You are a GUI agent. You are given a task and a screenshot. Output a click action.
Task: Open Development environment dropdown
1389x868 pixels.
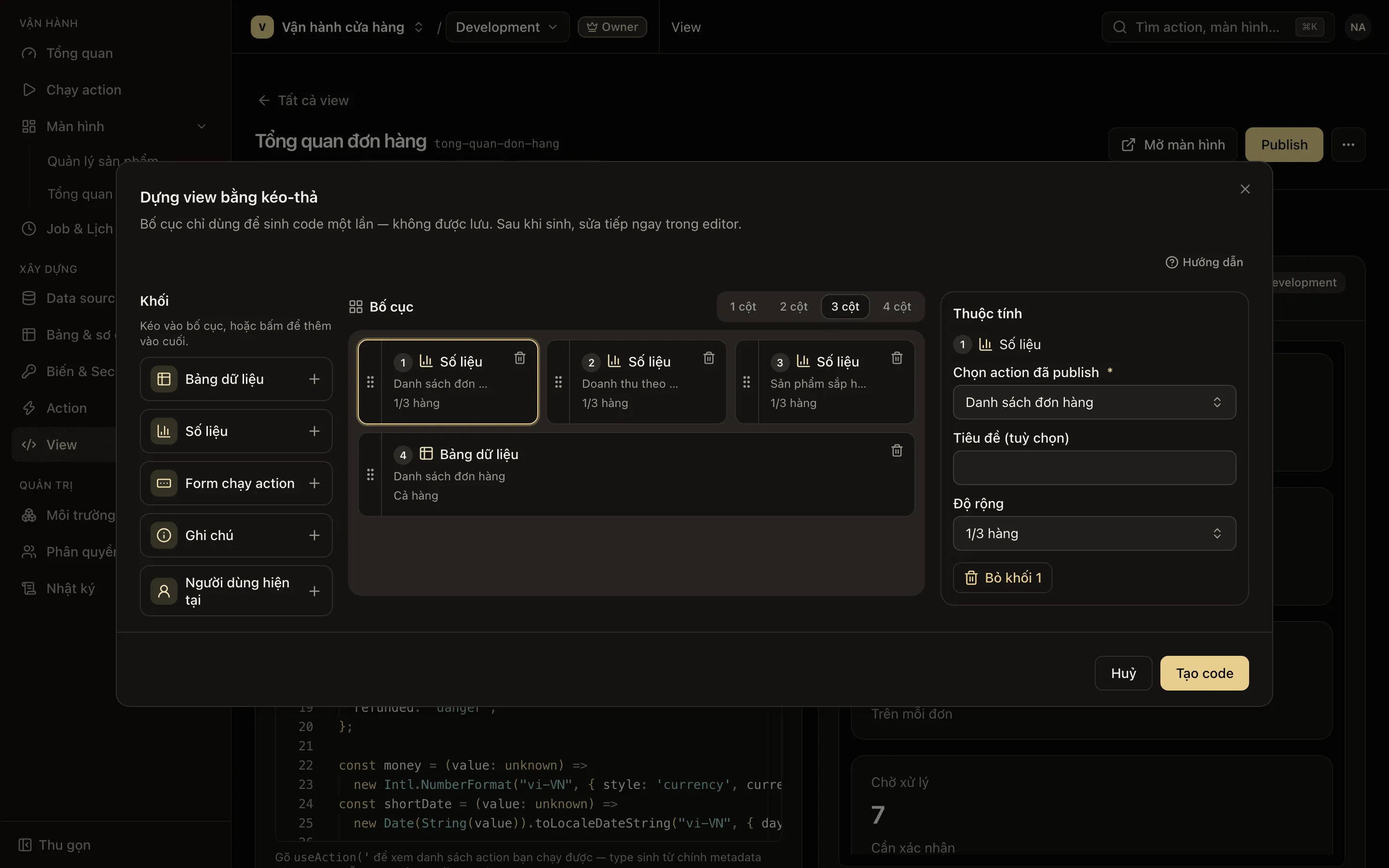click(x=507, y=27)
